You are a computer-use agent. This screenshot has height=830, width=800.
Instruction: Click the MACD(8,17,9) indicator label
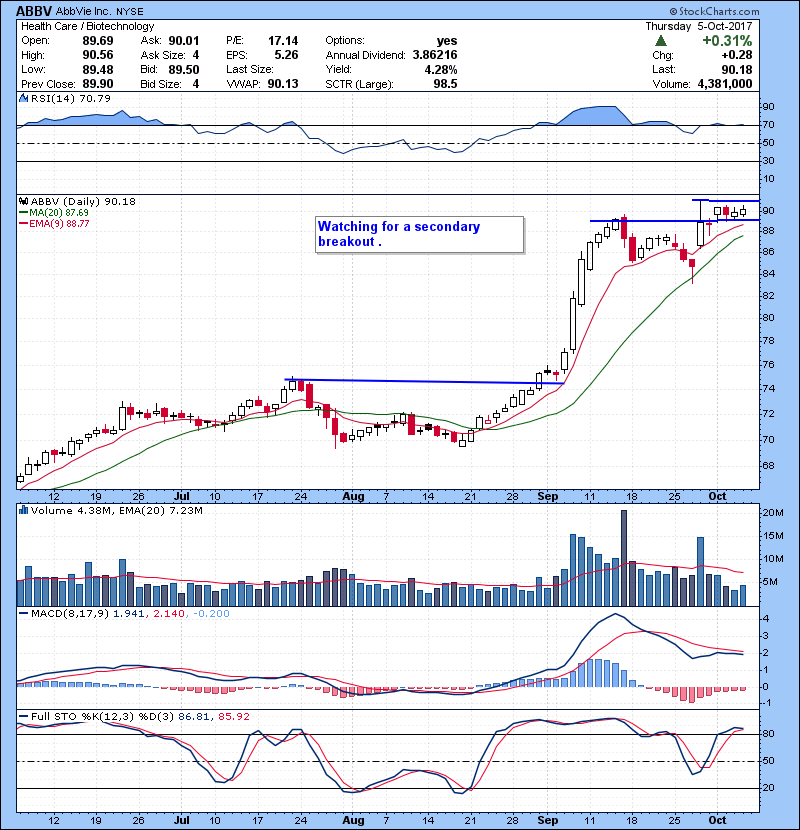coord(70,614)
